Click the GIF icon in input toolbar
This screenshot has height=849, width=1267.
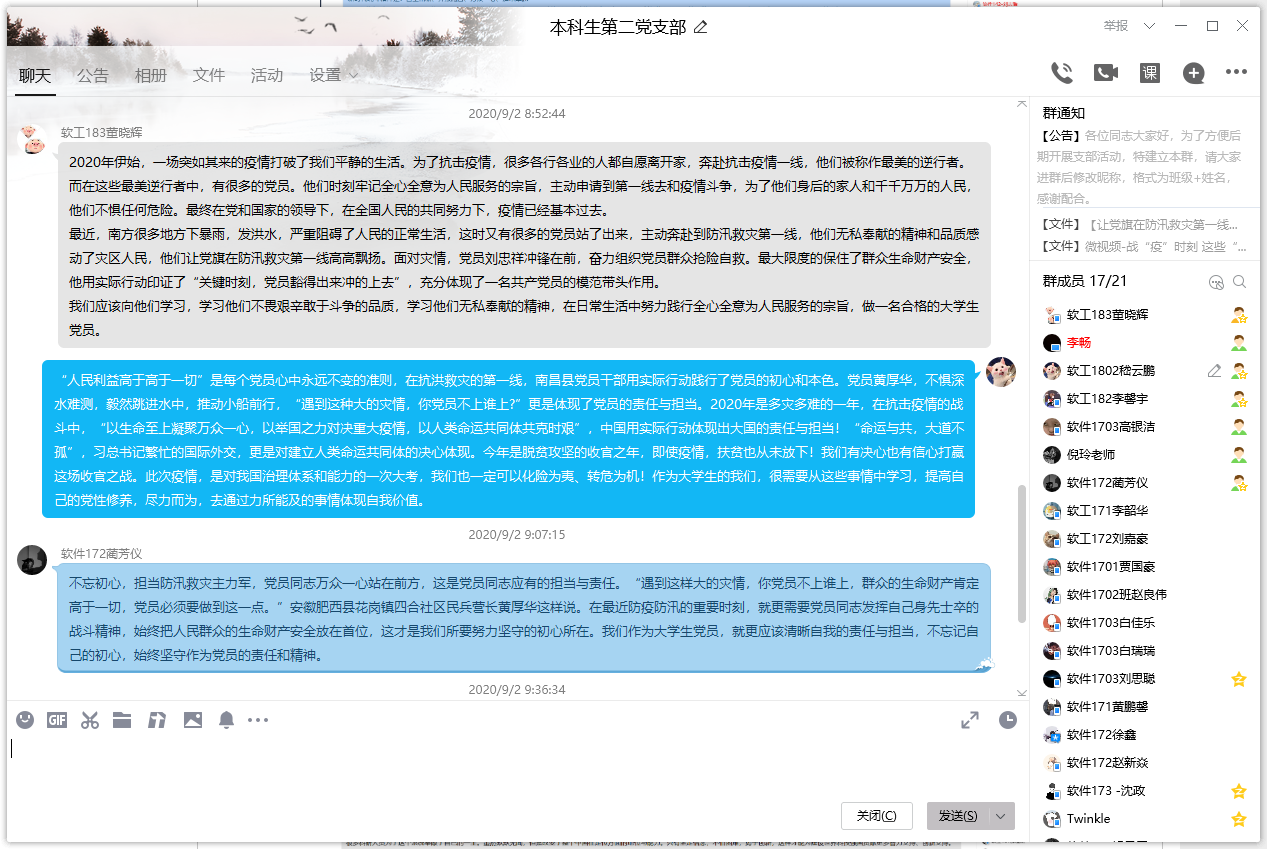[x=57, y=719]
